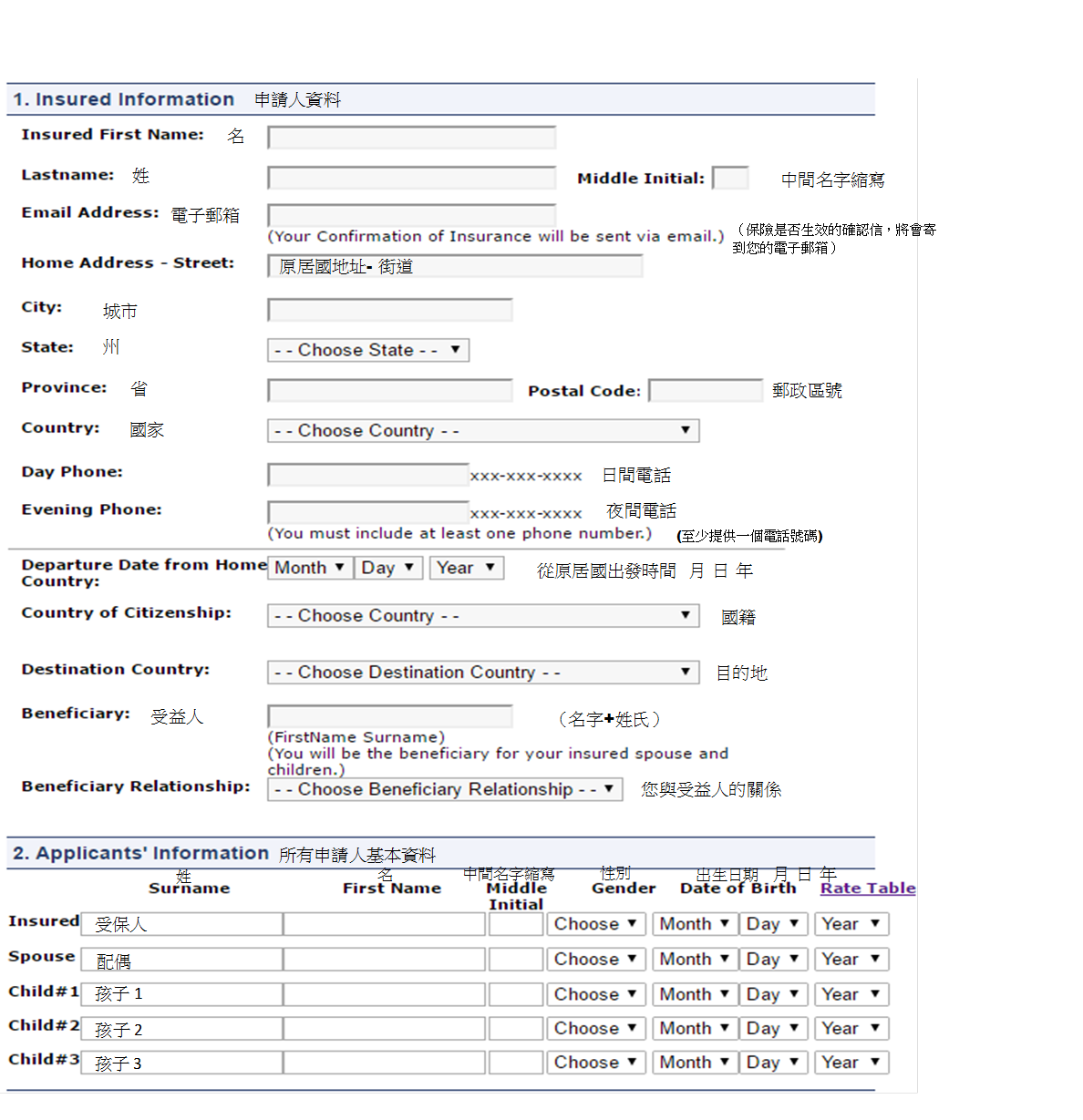This screenshot has width=1083, height=1120.
Task: Focus the Child#1 First Name field
Action: (x=384, y=994)
